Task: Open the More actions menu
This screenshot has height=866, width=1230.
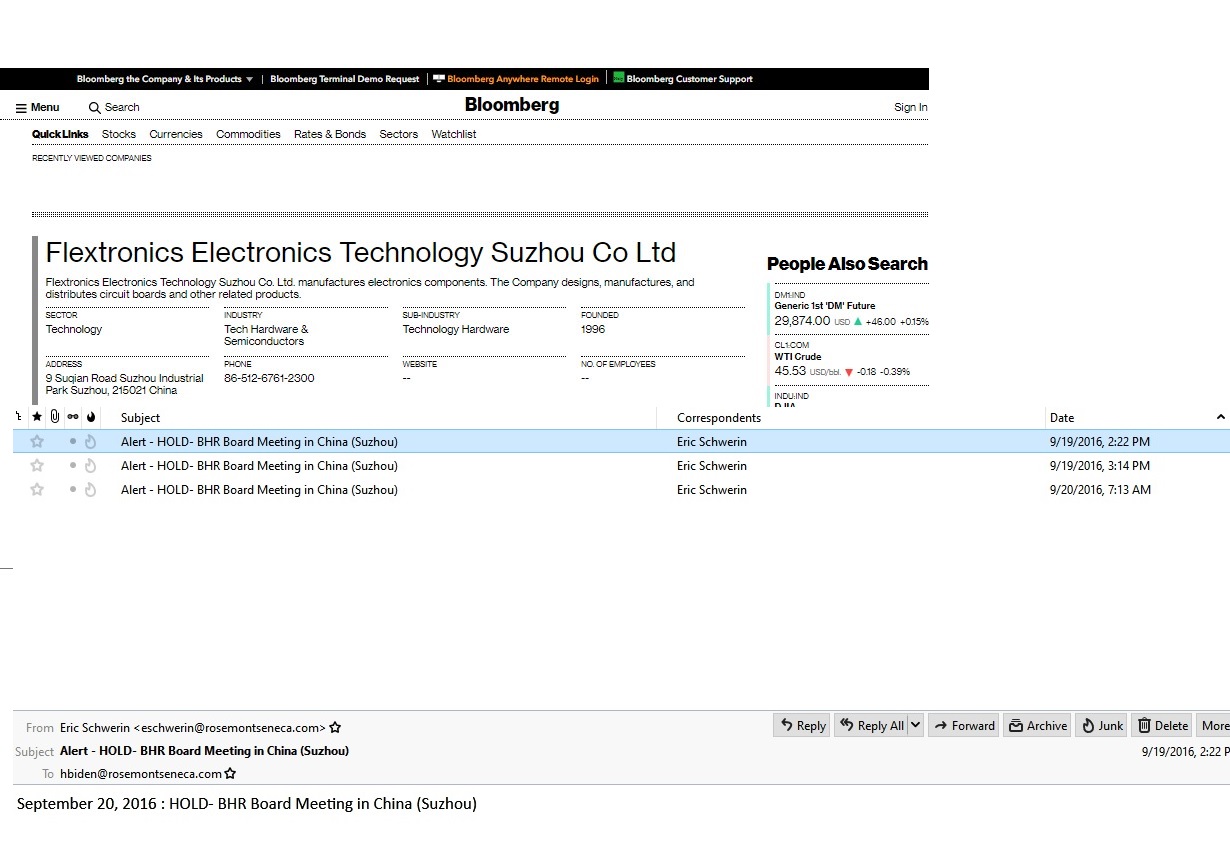Action: 1213,726
